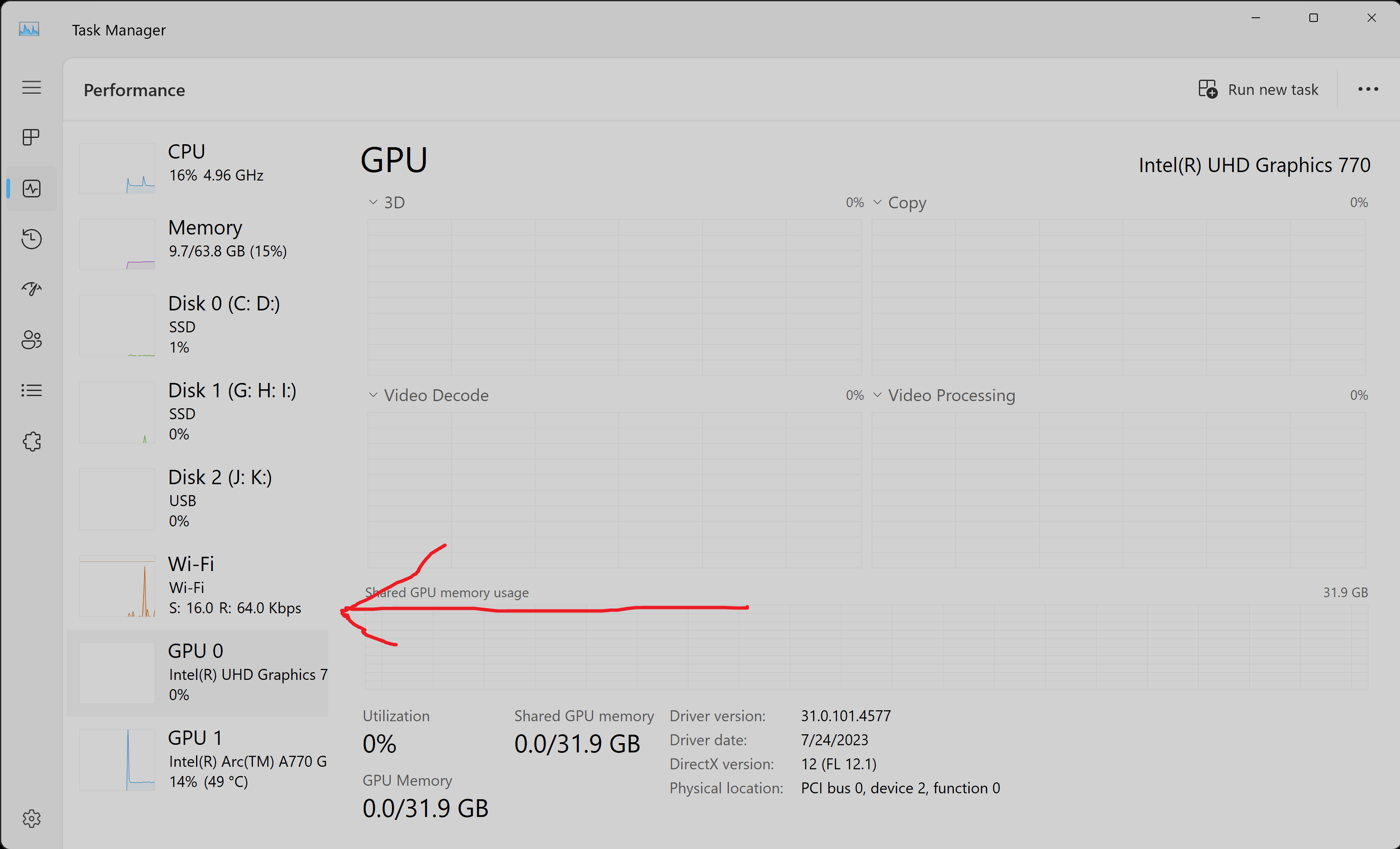The height and width of the screenshot is (849, 1400).
Task: Click Run new task button
Action: [x=1258, y=89]
